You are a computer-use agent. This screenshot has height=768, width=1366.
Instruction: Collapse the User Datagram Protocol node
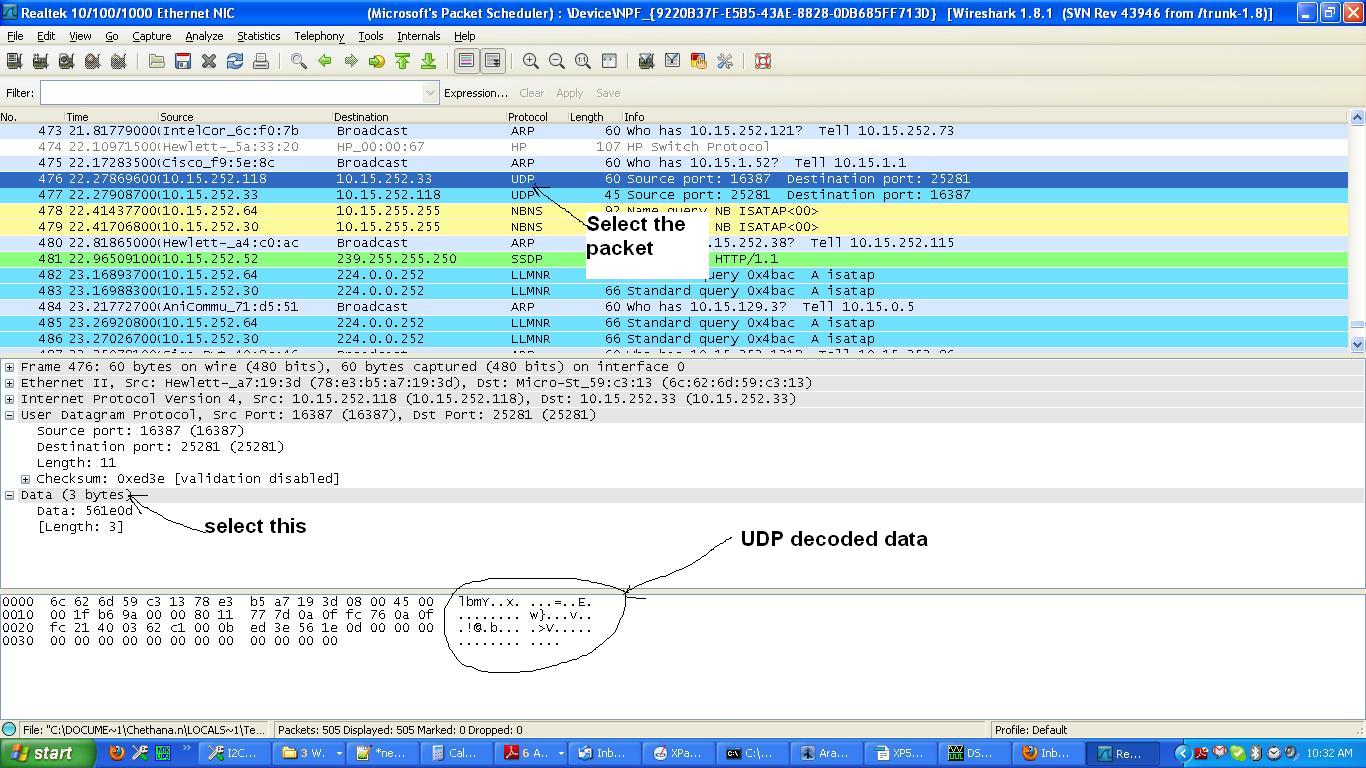pos(9,415)
